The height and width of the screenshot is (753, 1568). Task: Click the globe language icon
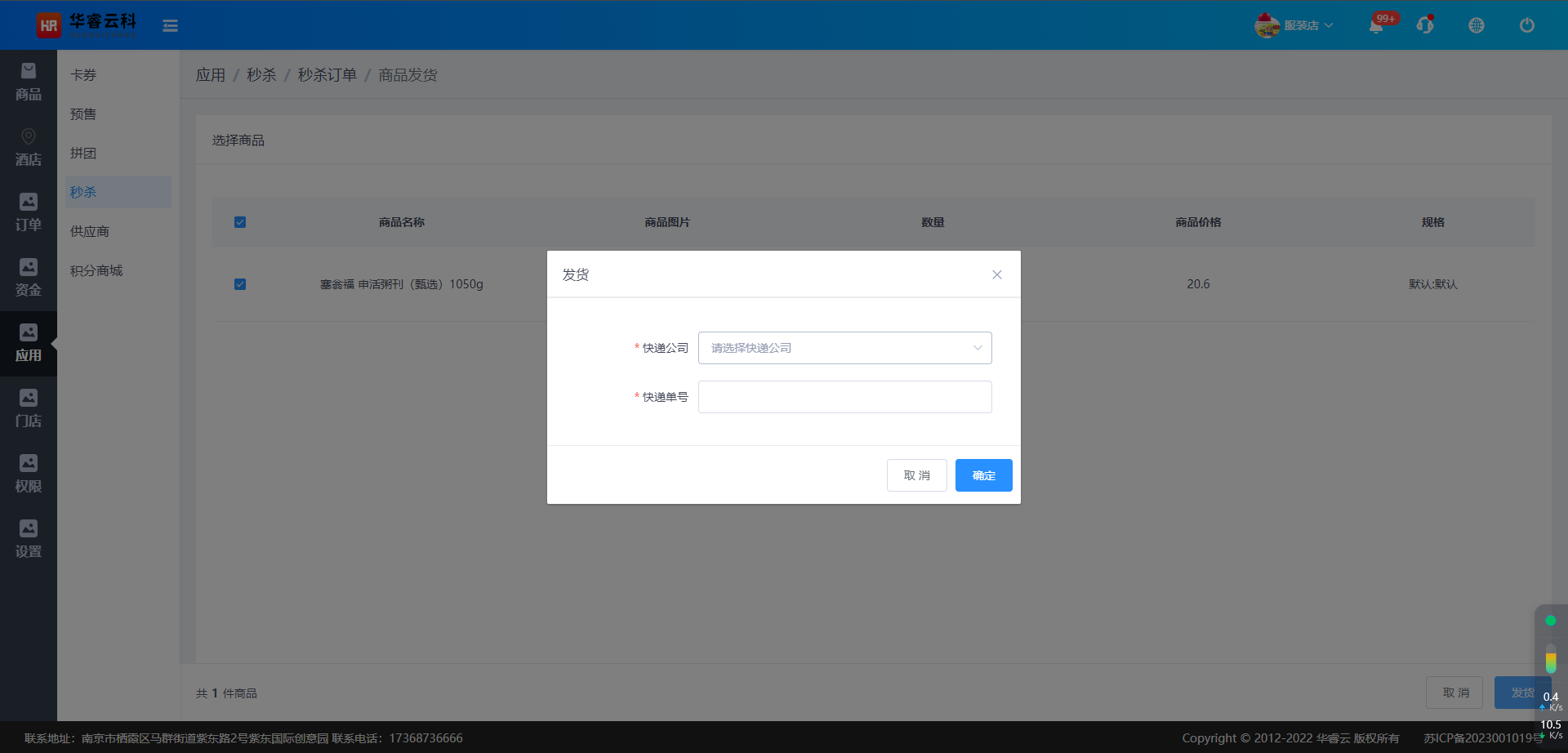pyautogui.click(x=1476, y=25)
